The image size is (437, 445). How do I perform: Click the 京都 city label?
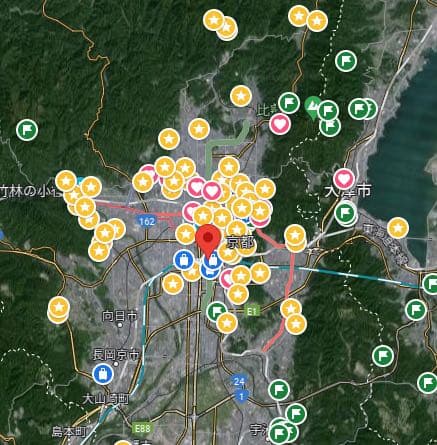240,243
